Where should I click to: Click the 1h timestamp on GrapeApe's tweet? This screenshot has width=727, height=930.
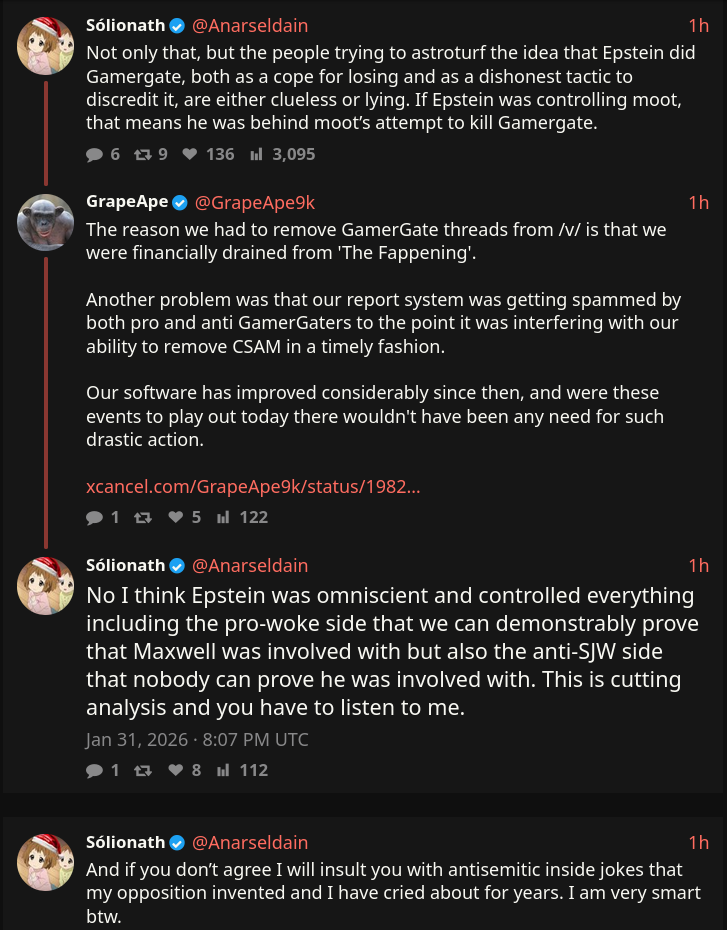698,202
